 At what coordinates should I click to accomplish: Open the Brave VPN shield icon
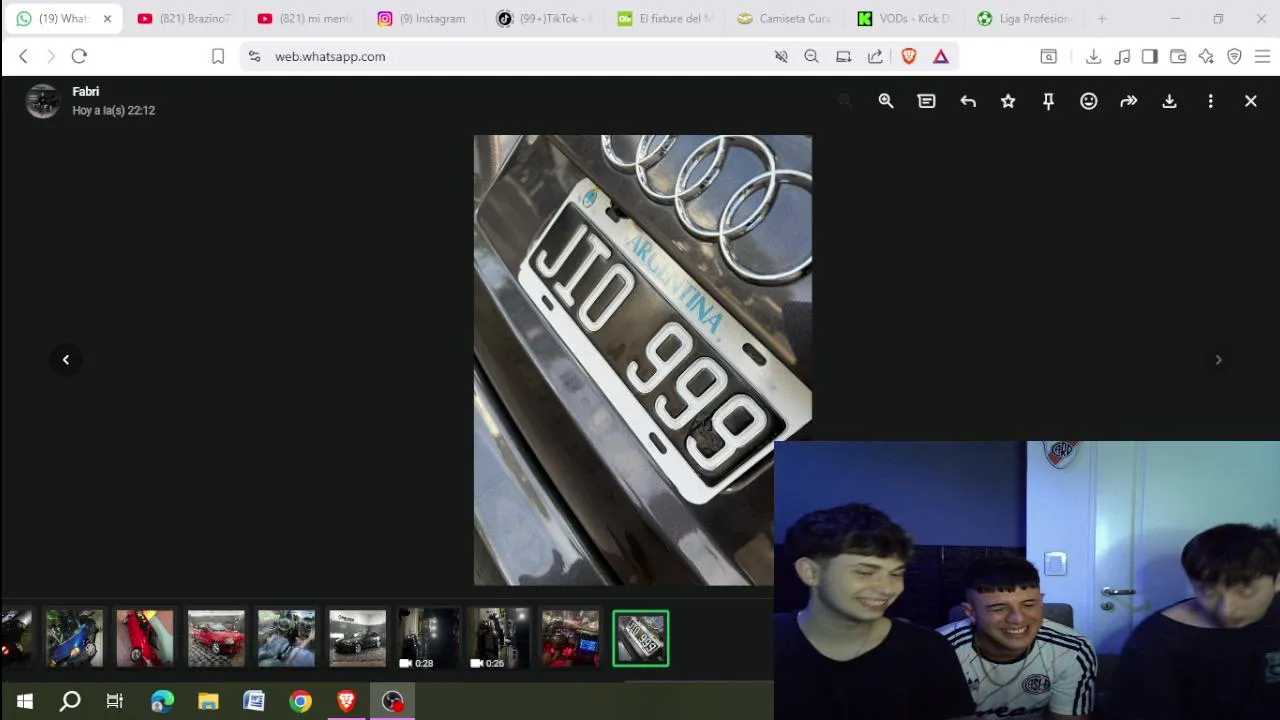[x=1234, y=57]
